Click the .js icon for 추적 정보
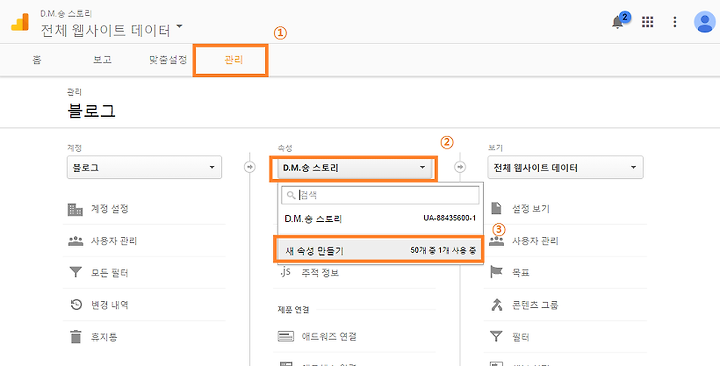720x366 pixels. click(x=285, y=272)
